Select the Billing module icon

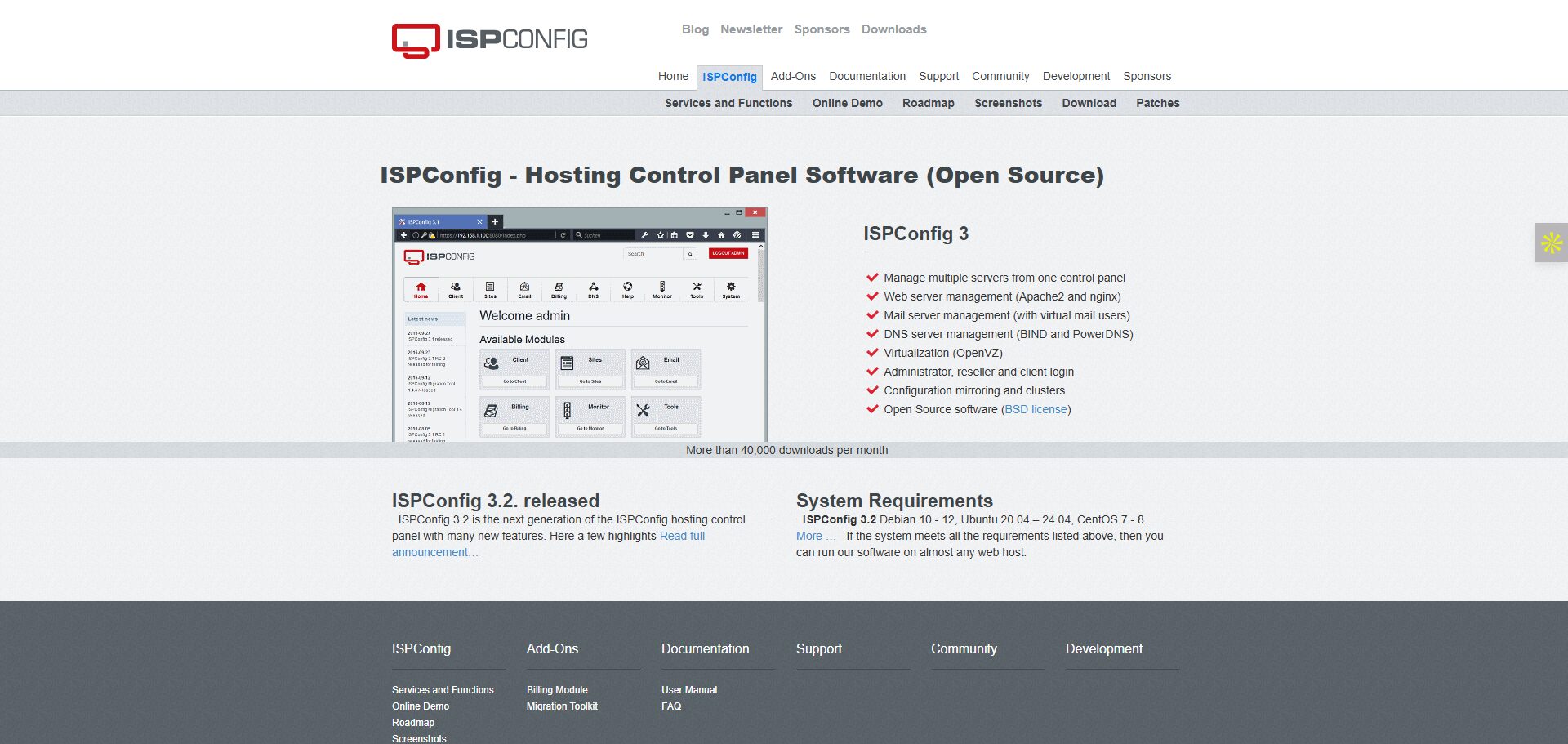[x=559, y=286]
